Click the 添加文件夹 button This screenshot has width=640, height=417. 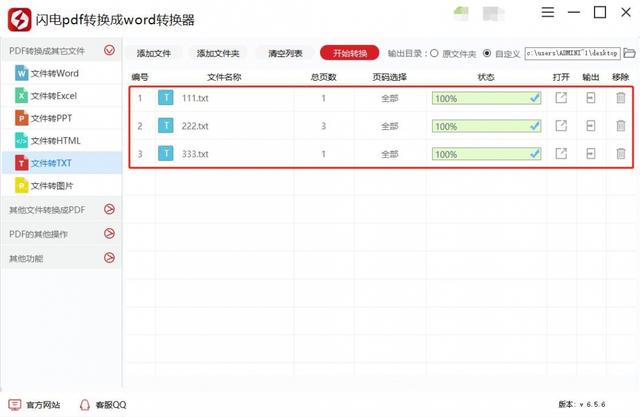point(218,53)
